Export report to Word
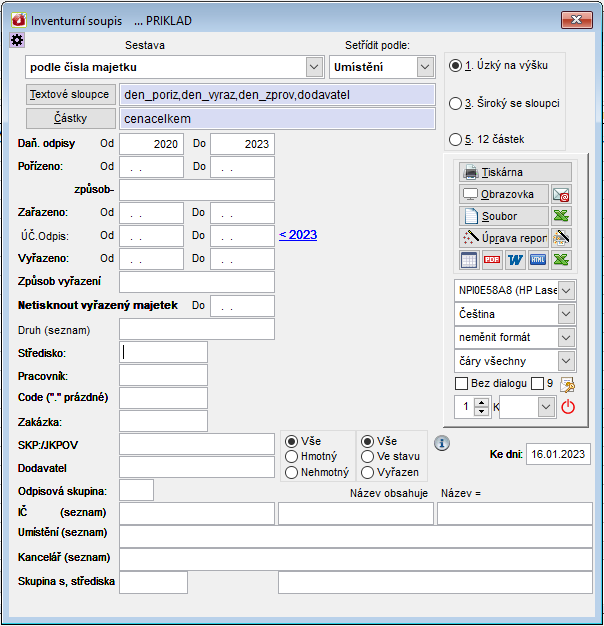 point(515,260)
